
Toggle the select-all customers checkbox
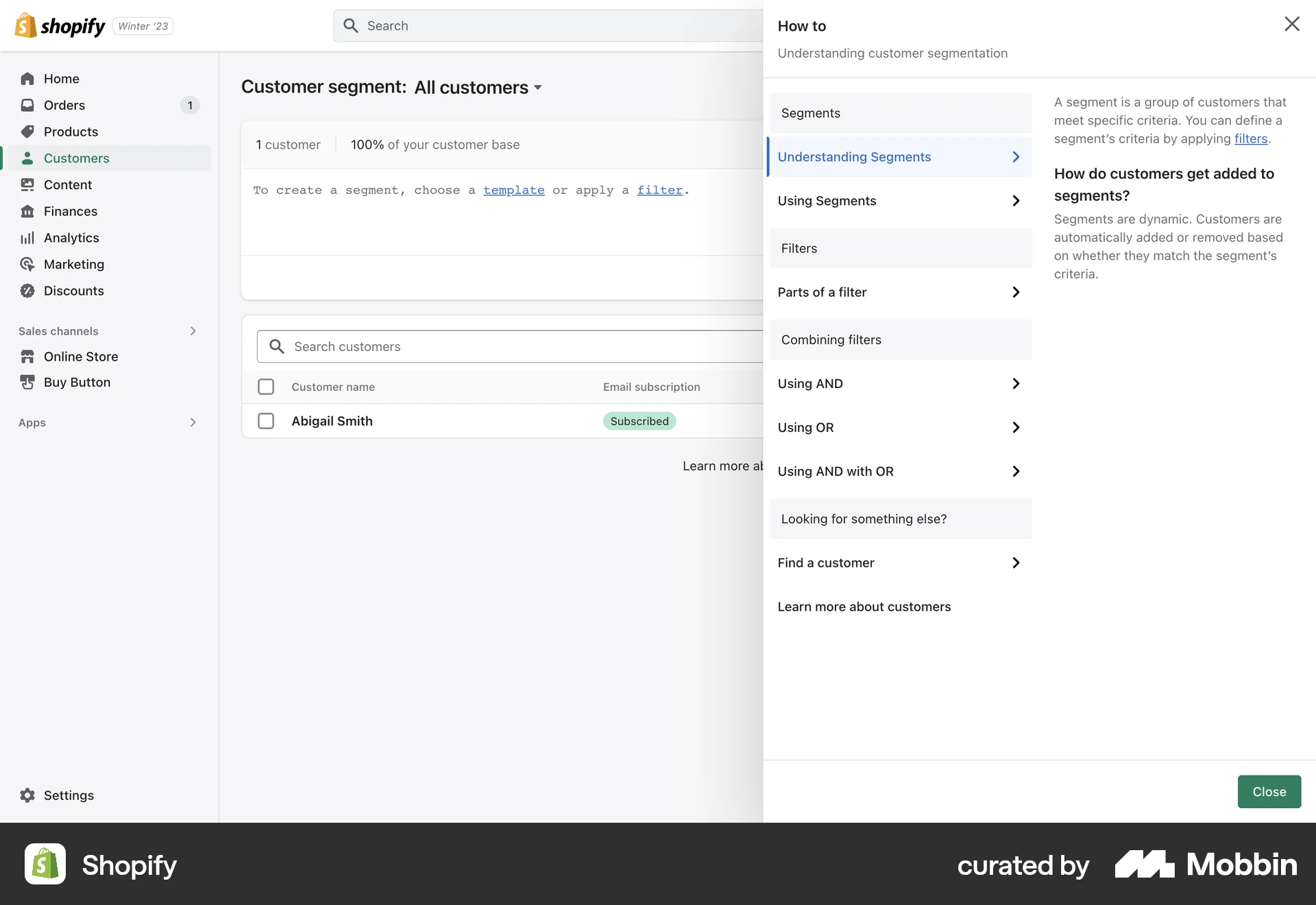coord(265,386)
